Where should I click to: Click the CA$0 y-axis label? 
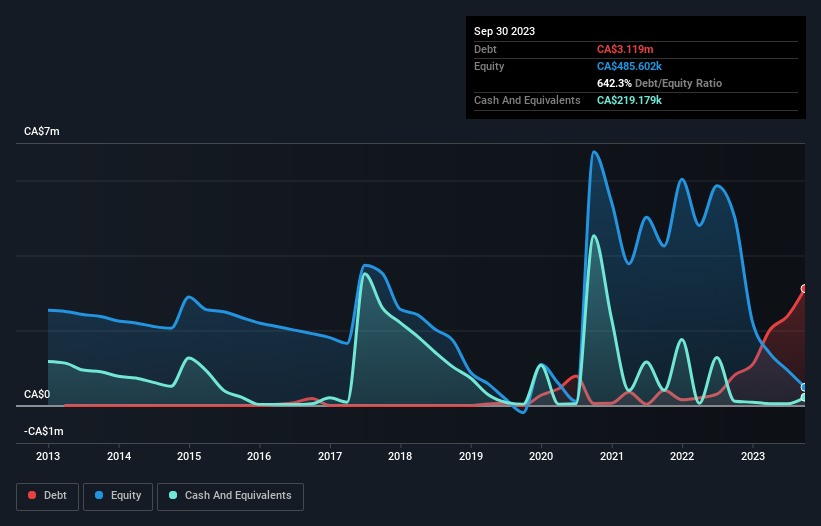37,394
